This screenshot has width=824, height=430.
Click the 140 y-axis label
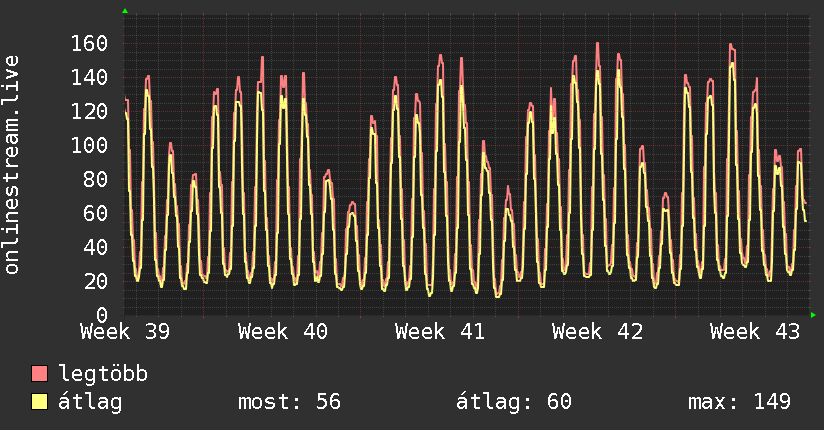coord(89,78)
